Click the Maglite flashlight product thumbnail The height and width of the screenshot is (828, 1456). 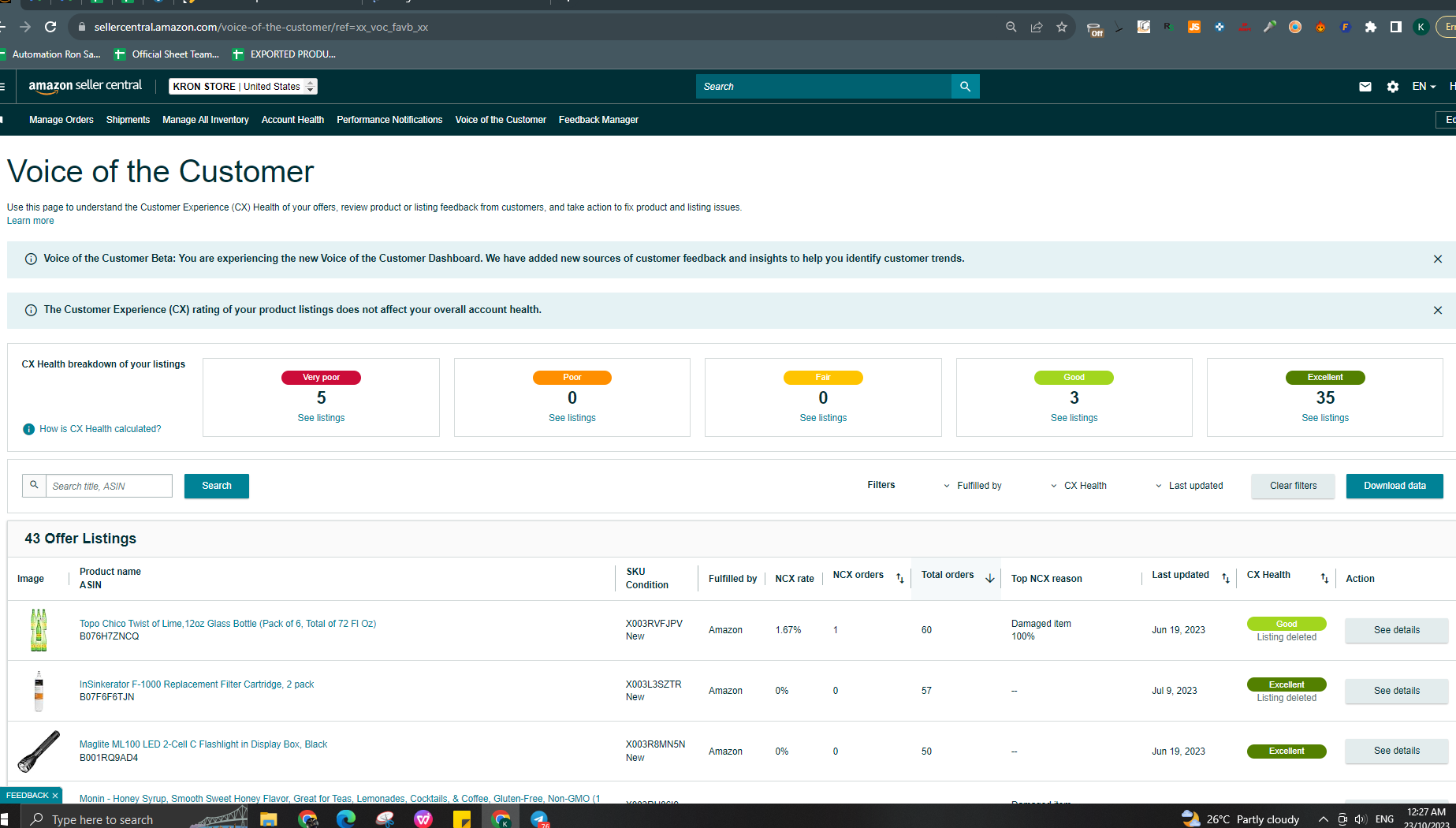click(x=39, y=752)
